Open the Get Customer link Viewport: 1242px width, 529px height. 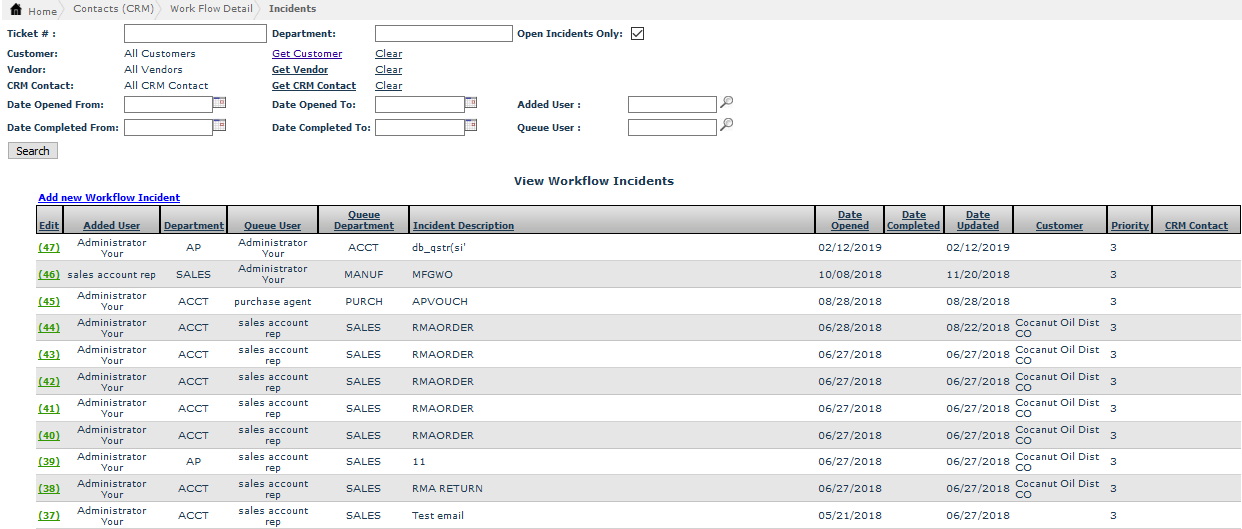307,54
